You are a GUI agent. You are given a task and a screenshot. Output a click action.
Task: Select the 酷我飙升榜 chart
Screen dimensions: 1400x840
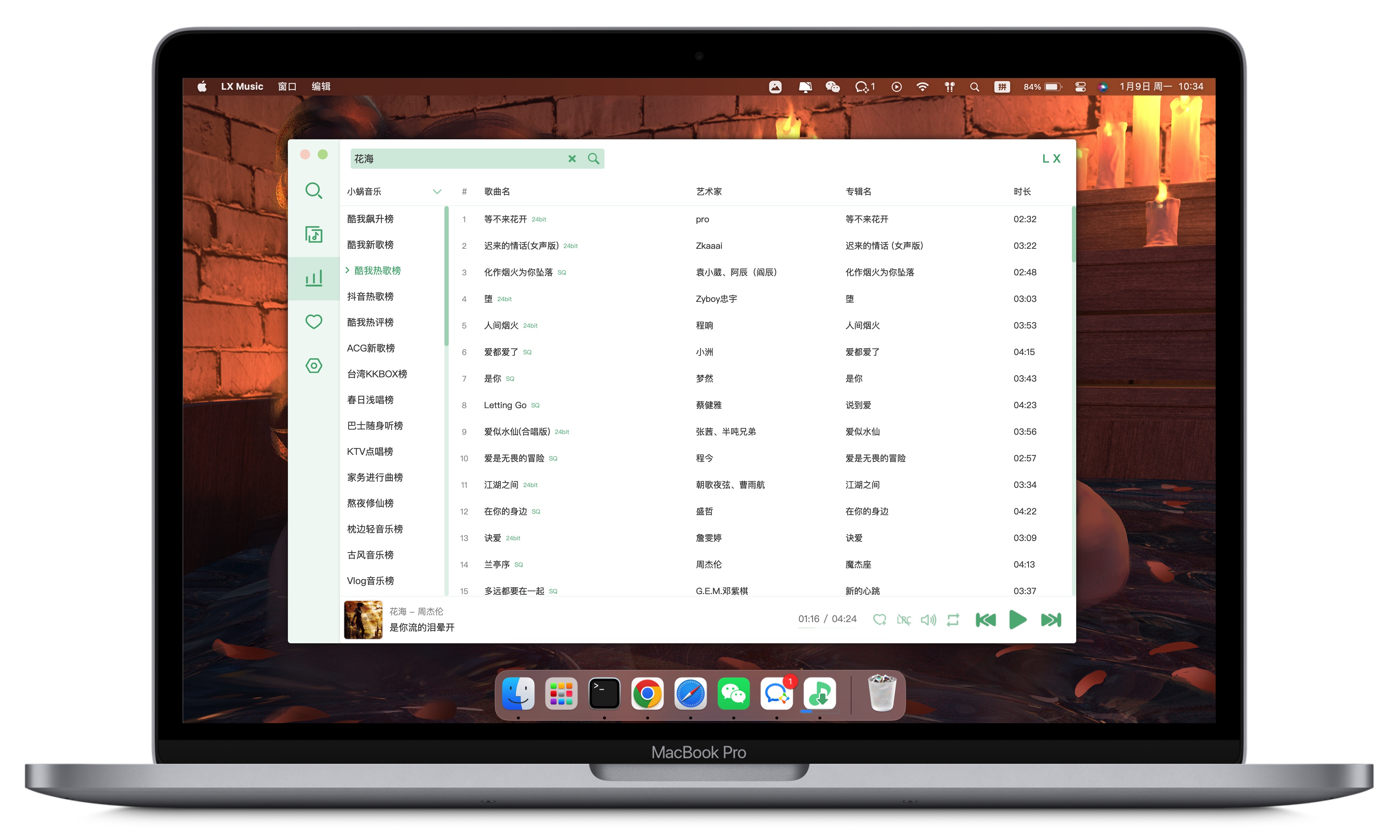(x=370, y=219)
